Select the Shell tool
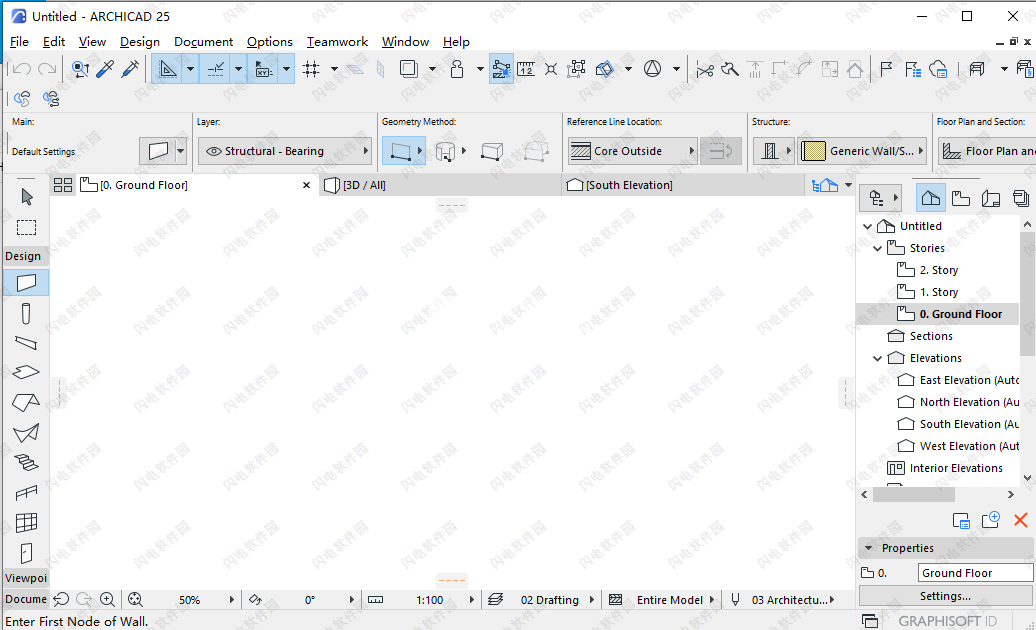Viewport: 1036px width, 630px height. coord(26,433)
